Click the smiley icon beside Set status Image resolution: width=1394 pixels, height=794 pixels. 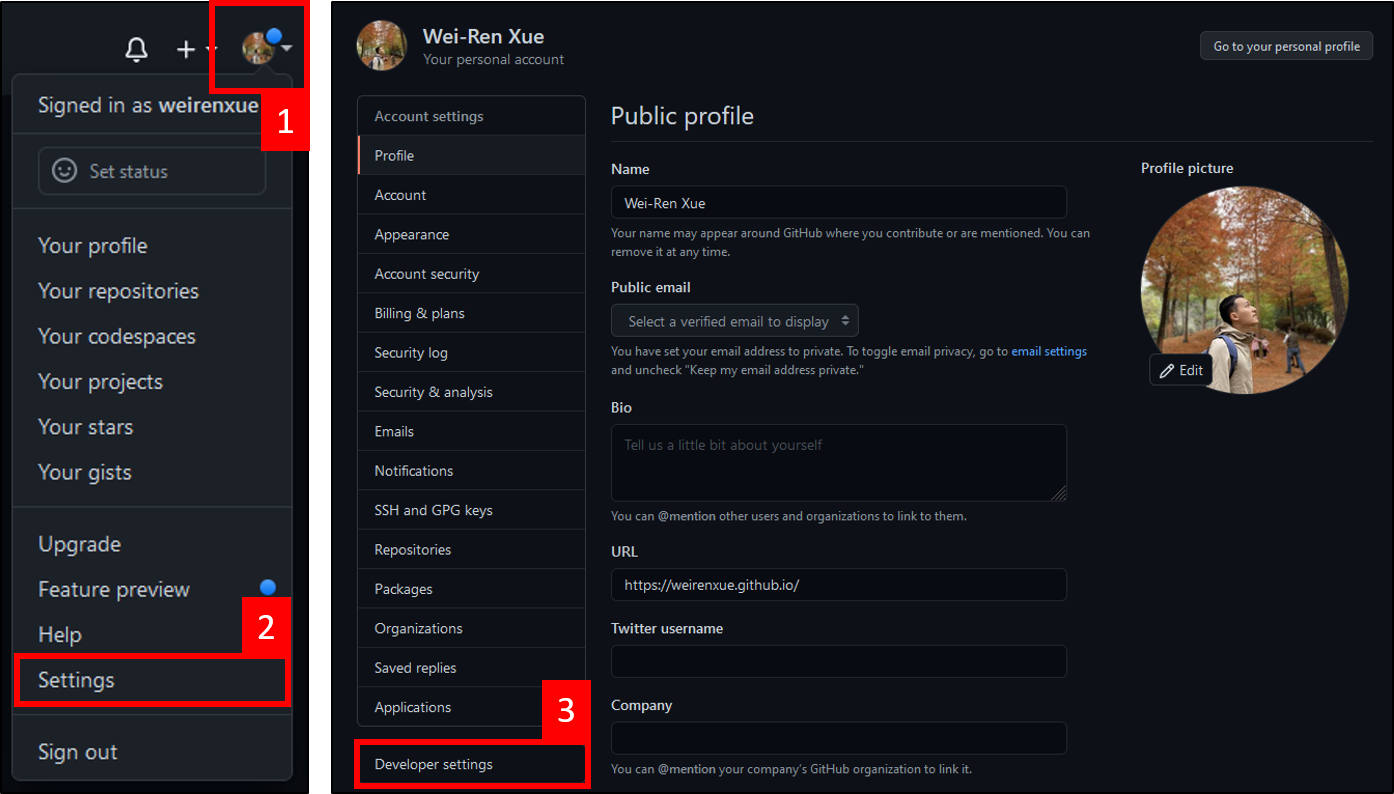[x=63, y=170]
